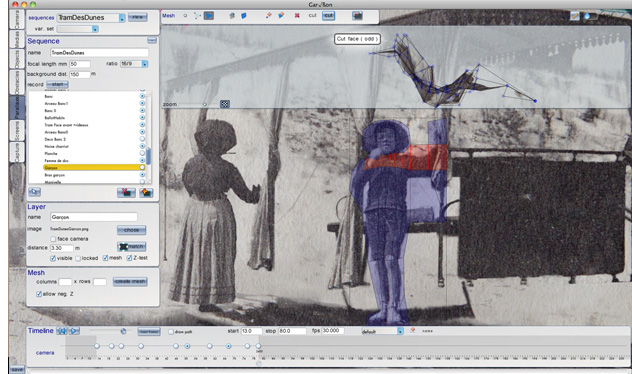Open the ratio 16/9 dropdown
This screenshot has height=374, width=632.
point(134,64)
